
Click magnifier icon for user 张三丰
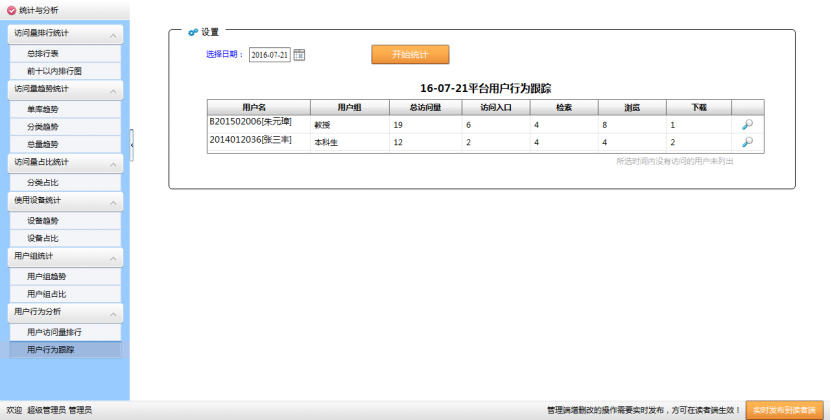(746, 142)
